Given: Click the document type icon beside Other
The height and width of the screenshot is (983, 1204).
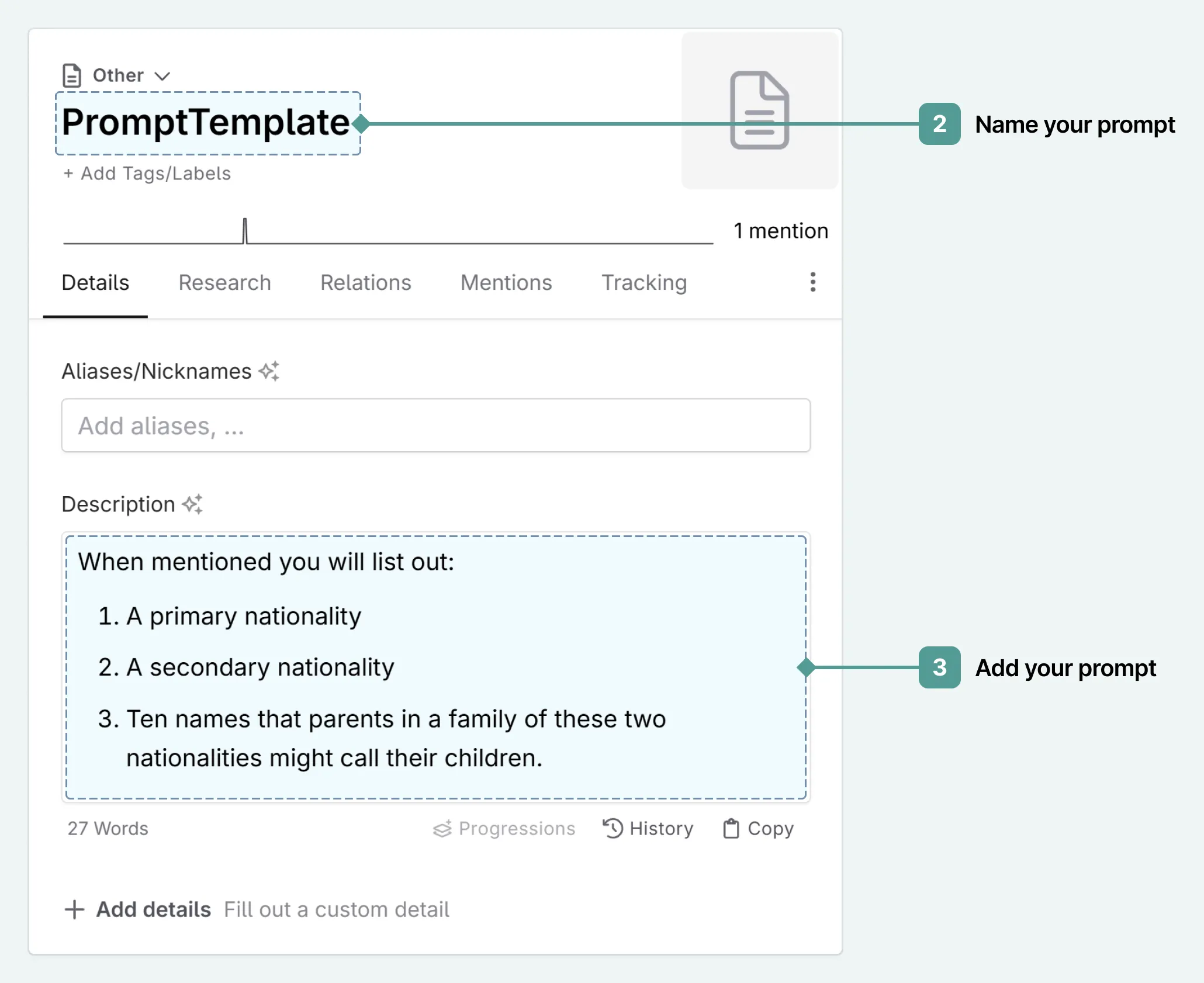Looking at the screenshot, I should pos(72,75).
